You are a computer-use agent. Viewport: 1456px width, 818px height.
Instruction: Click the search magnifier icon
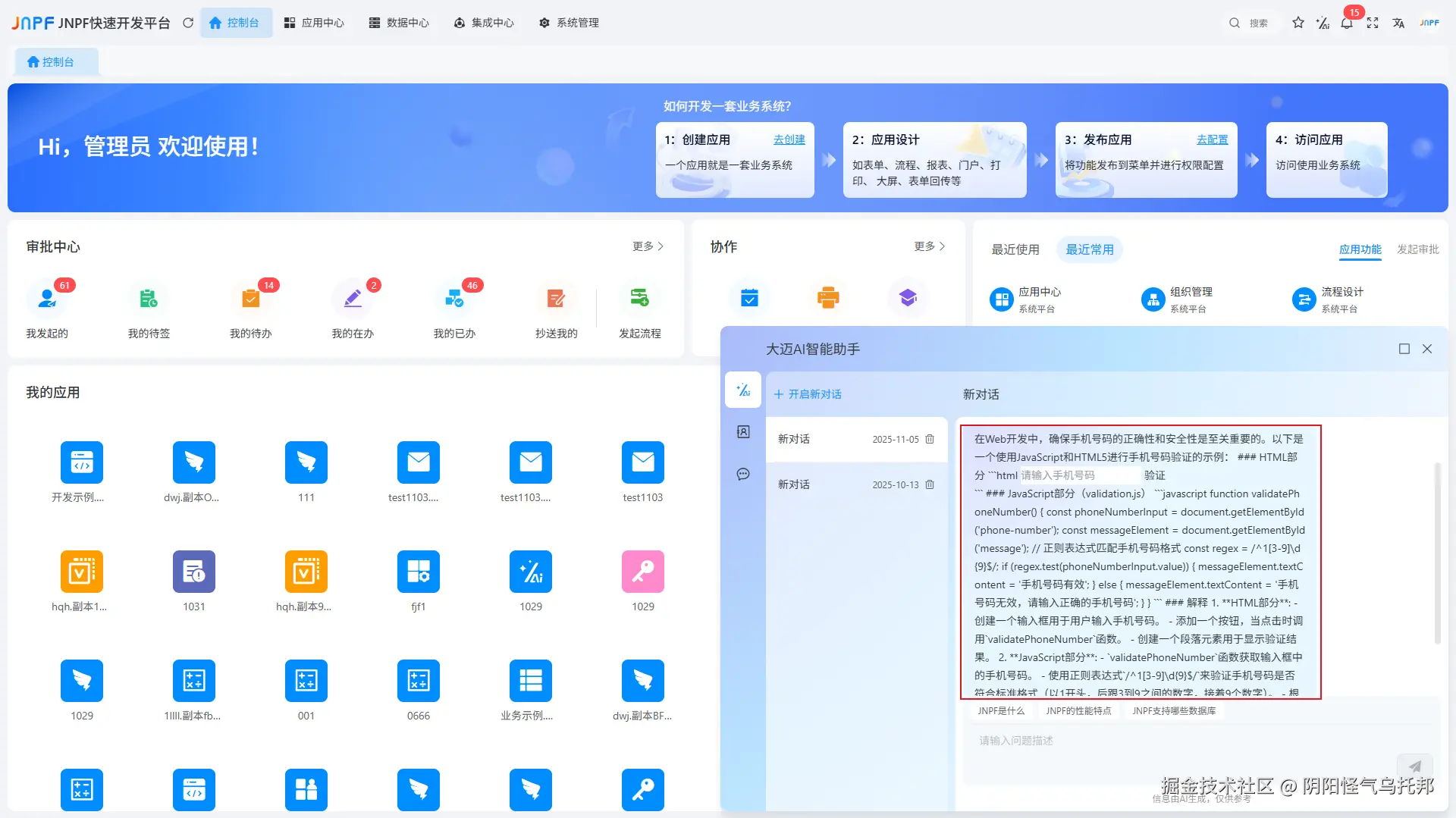click(x=1235, y=23)
